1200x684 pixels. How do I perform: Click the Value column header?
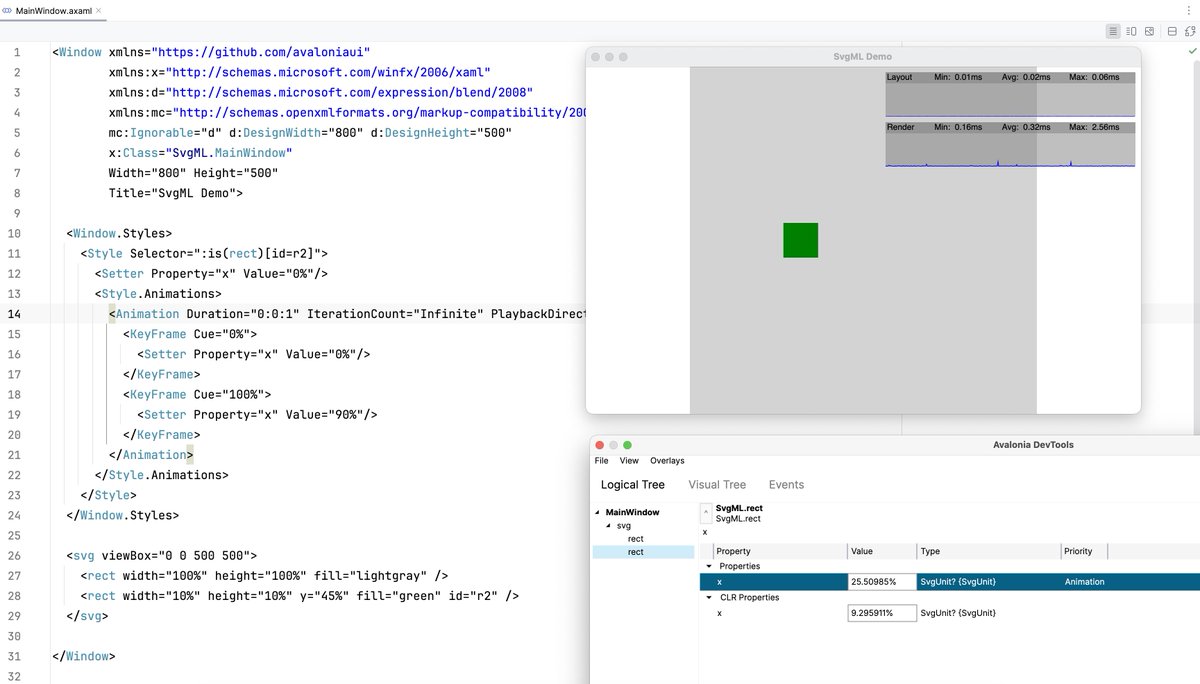click(881, 551)
